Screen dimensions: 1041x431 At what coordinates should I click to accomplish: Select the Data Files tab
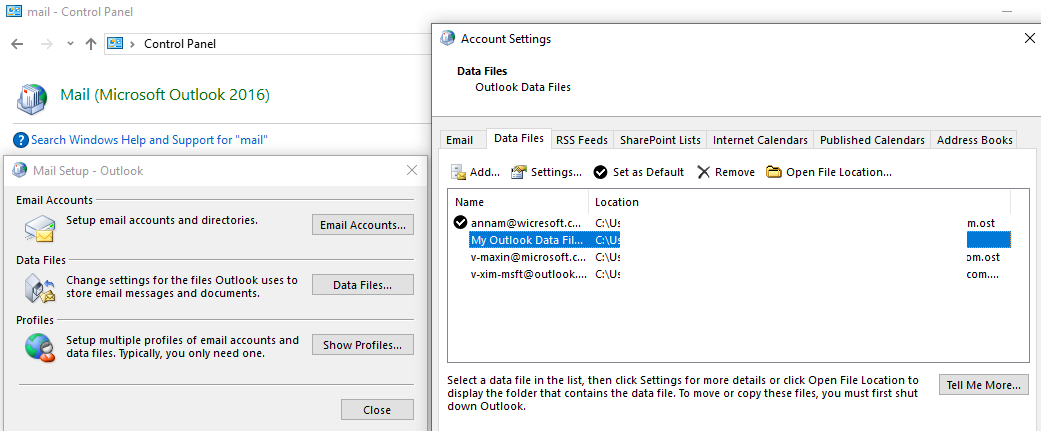[519, 138]
